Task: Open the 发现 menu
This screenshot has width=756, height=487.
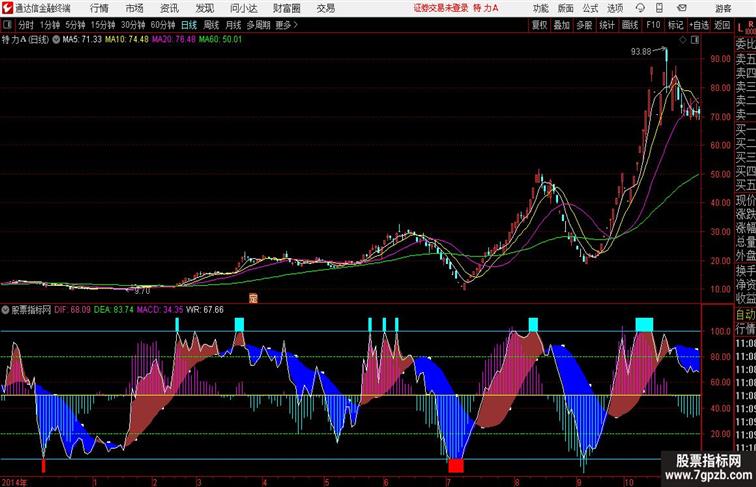Action: pyautogui.click(x=204, y=8)
